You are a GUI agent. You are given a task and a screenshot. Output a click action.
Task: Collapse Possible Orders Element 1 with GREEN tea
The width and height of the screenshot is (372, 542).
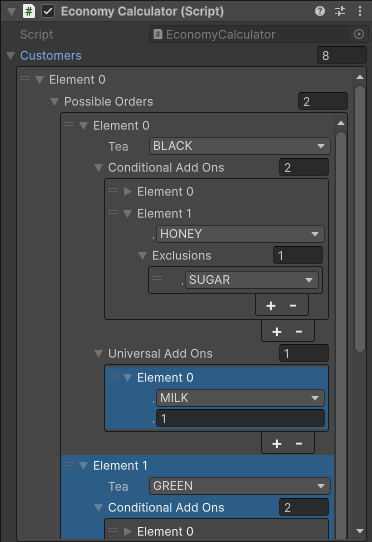[83, 466]
